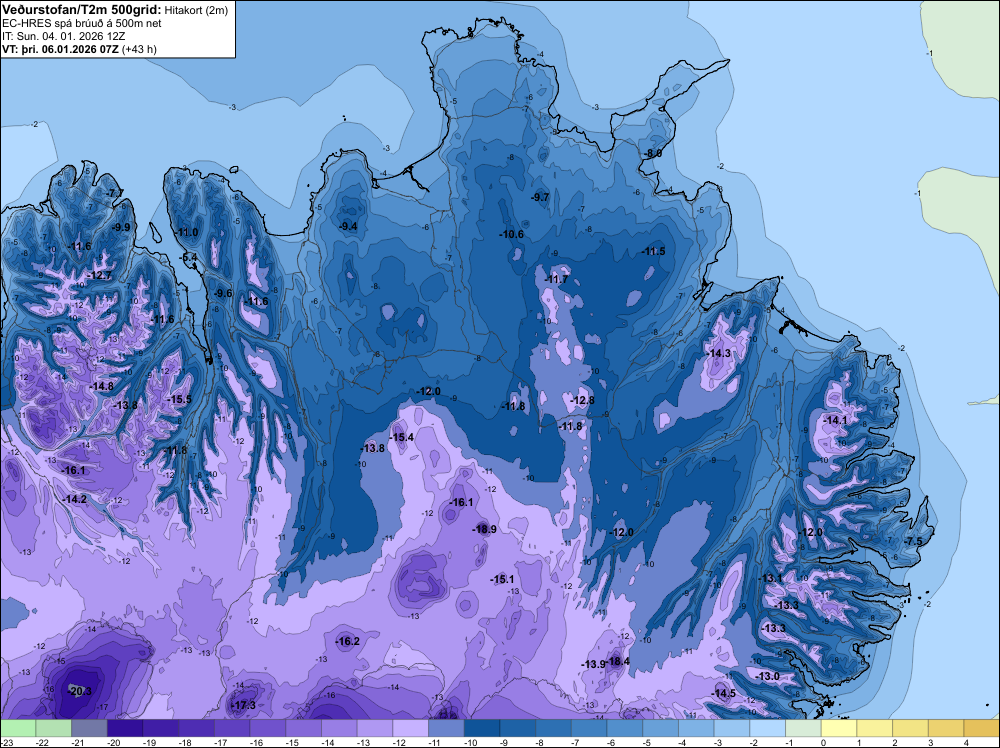Click the -15.1 temperature reading
Viewport: 1000px width, 748px height.
click(502, 580)
